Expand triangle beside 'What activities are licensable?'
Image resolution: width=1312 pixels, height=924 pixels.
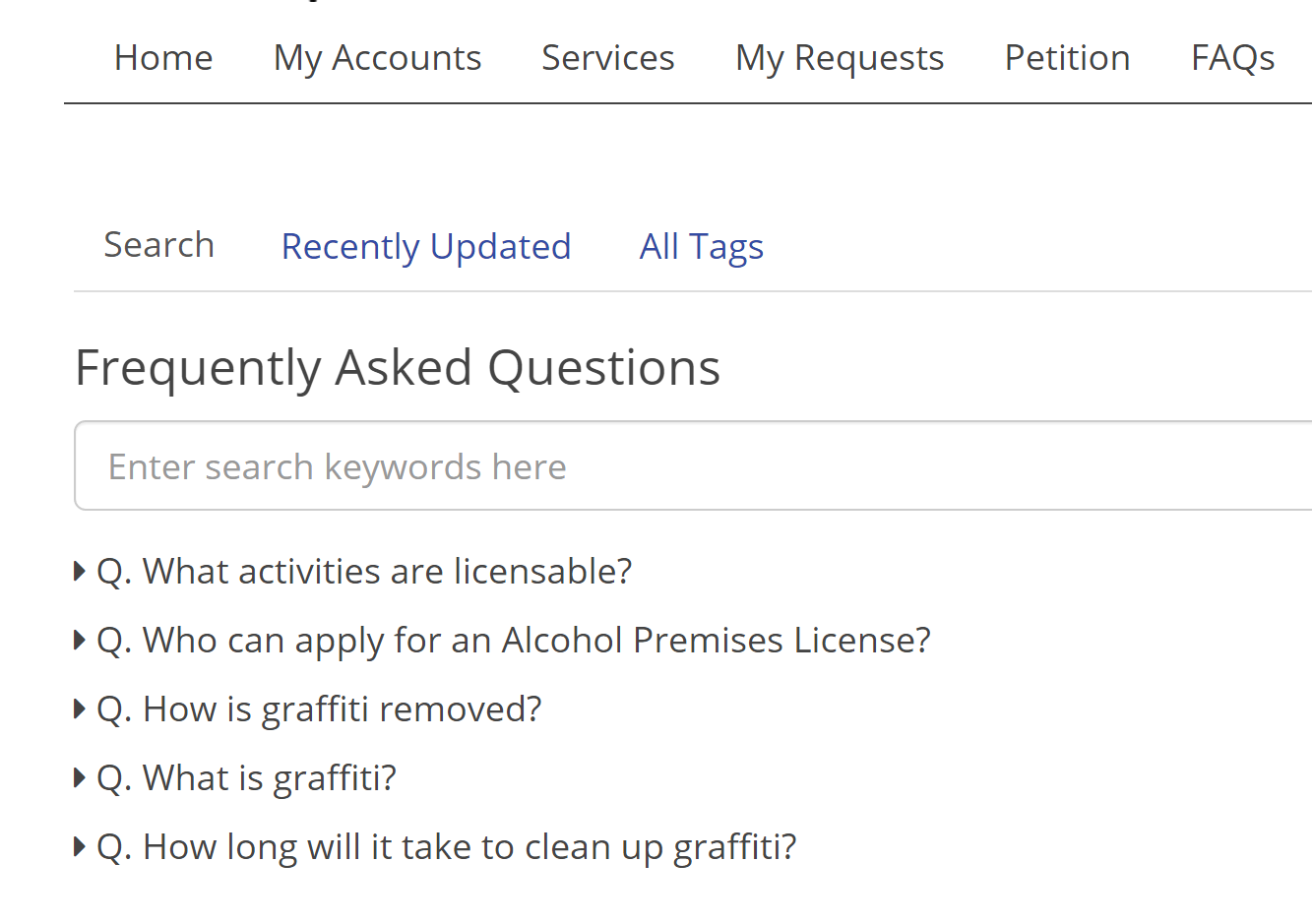[80, 572]
